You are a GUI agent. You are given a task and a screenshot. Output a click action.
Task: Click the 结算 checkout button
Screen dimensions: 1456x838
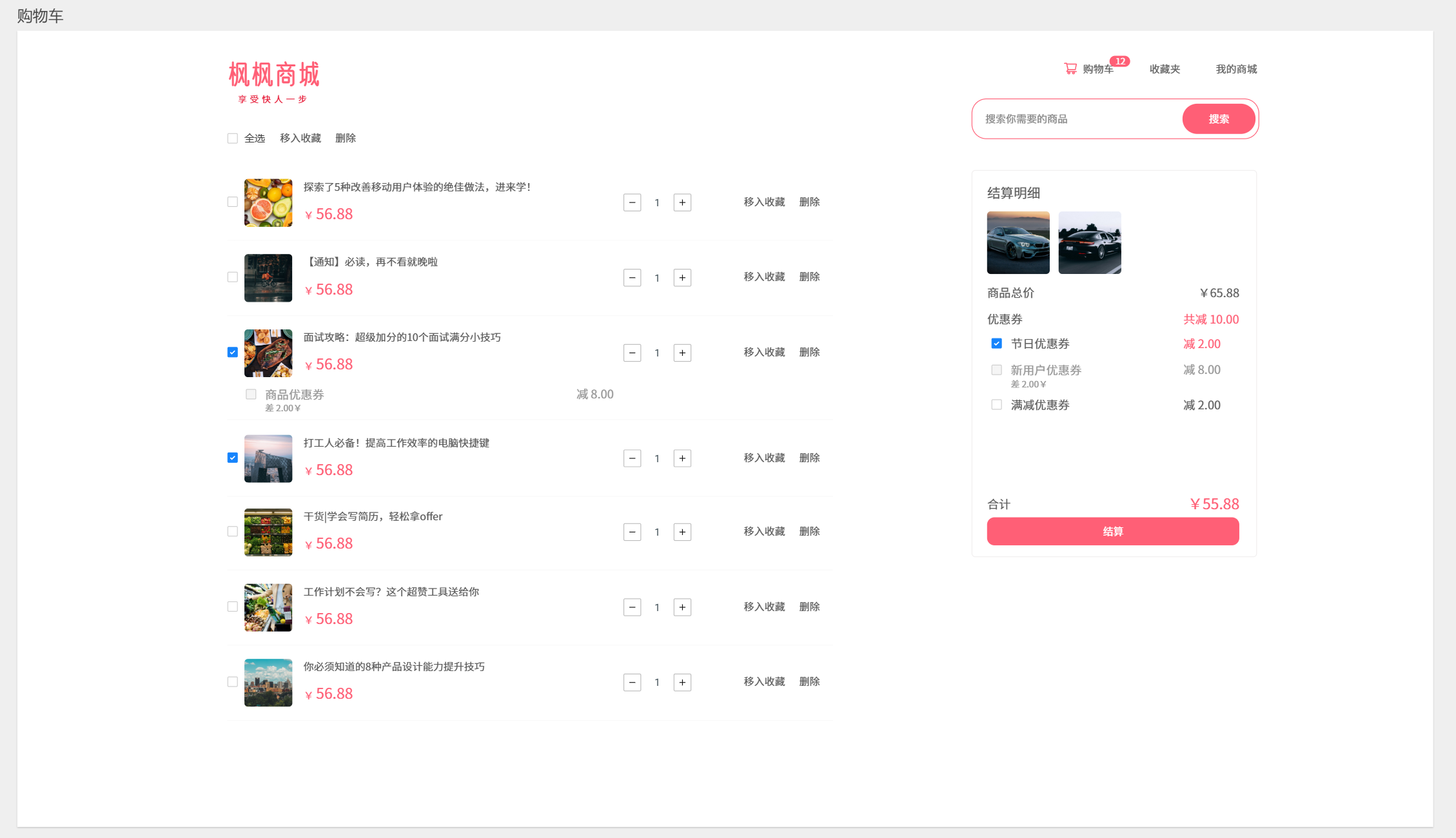pos(1112,531)
